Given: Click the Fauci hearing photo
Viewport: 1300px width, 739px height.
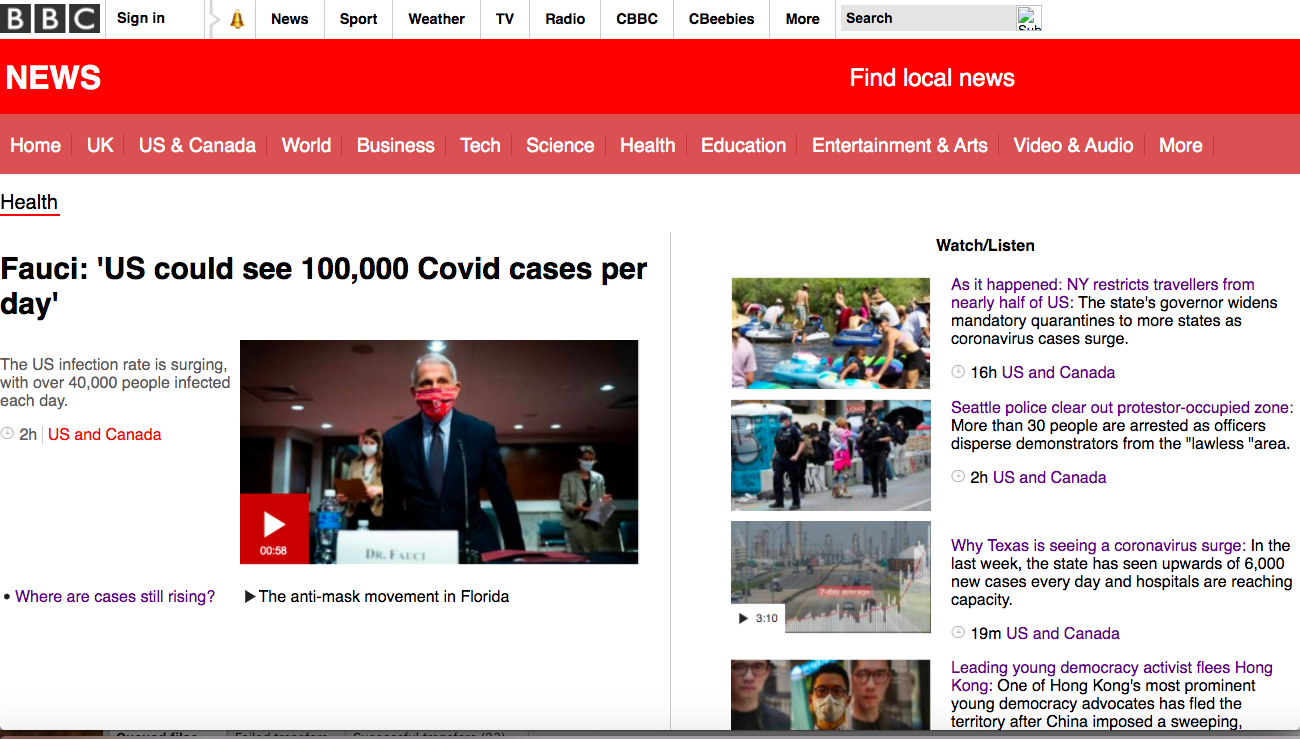Looking at the screenshot, I should (x=439, y=452).
